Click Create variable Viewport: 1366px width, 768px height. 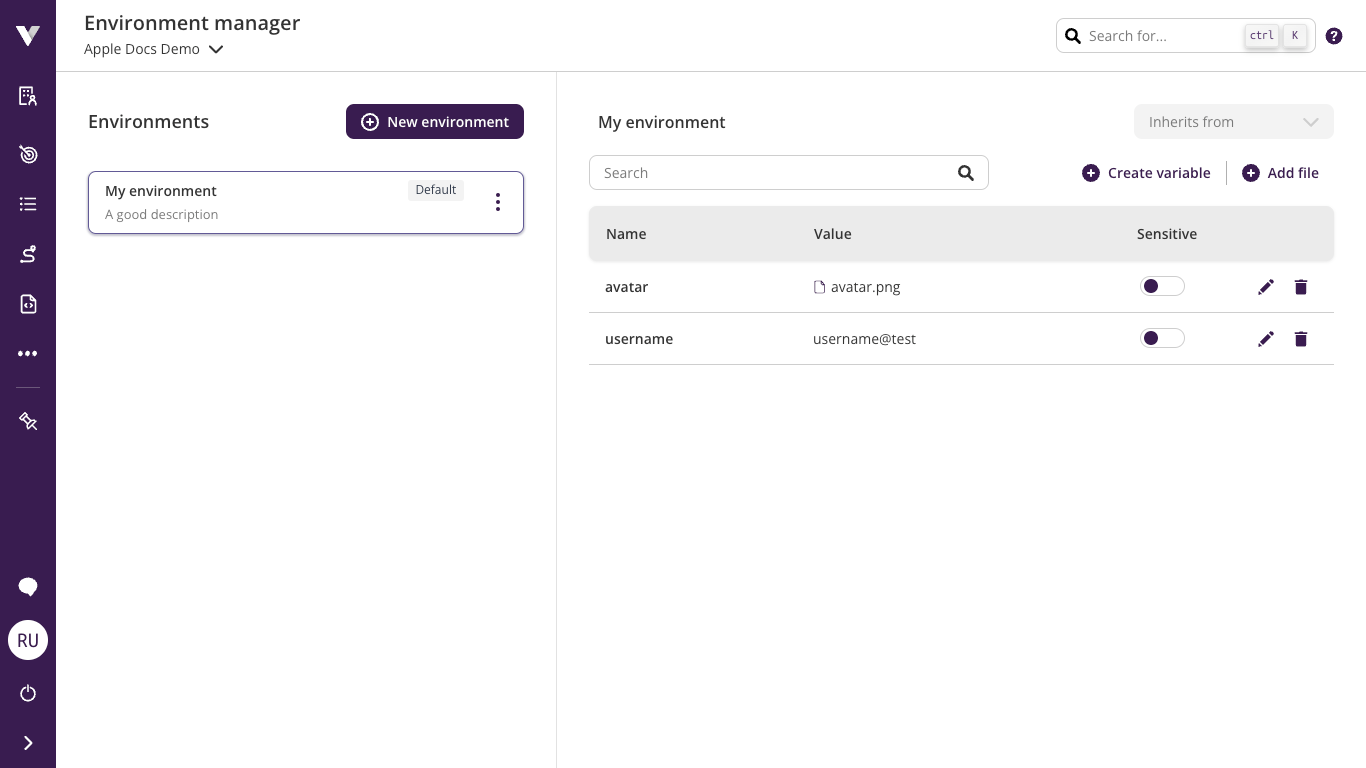[1146, 173]
